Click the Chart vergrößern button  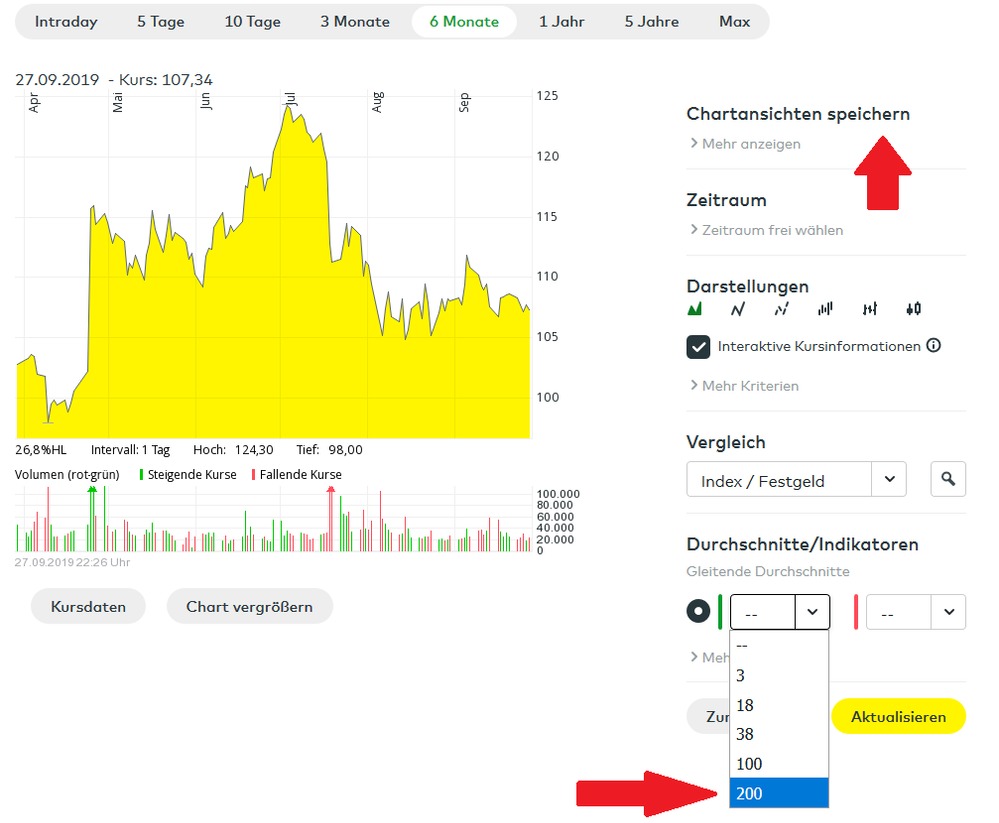[x=249, y=606]
